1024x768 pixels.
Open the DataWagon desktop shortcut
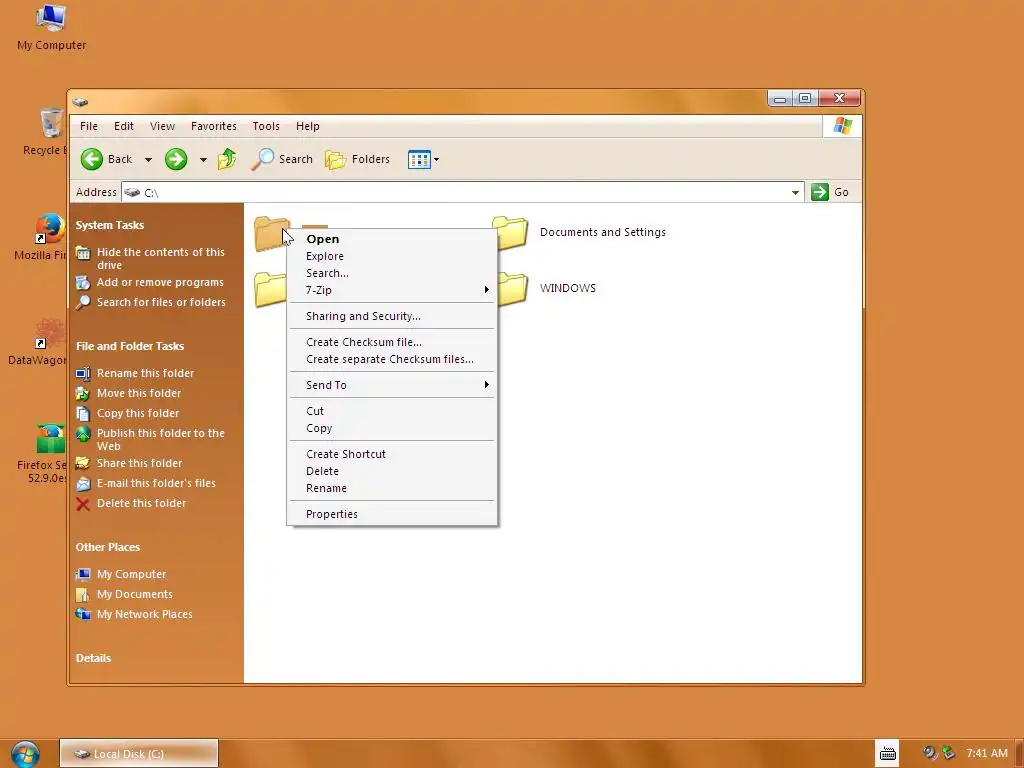(x=50, y=334)
